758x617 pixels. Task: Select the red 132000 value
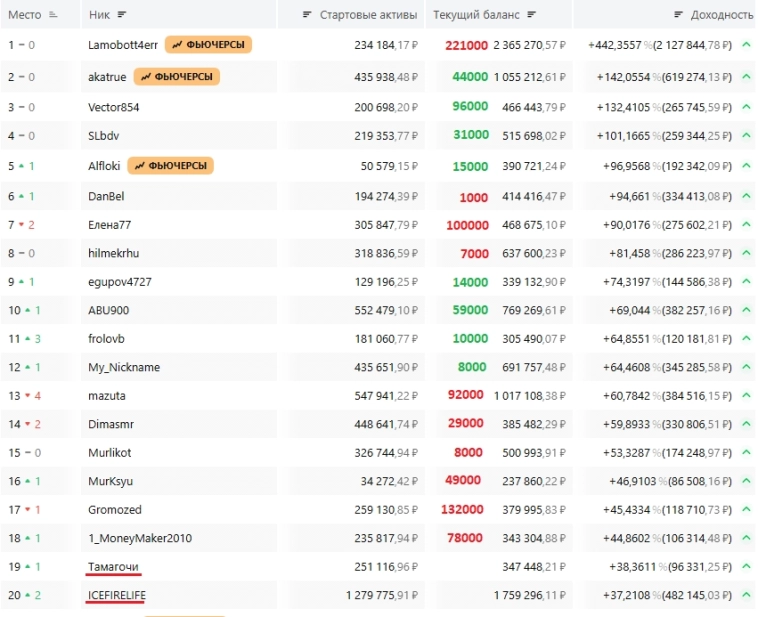(462, 509)
